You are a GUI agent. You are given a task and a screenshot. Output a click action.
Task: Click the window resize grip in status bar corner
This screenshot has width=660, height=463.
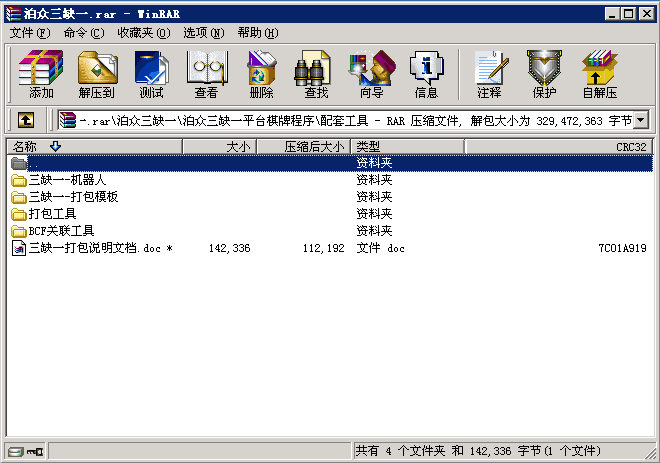651,453
